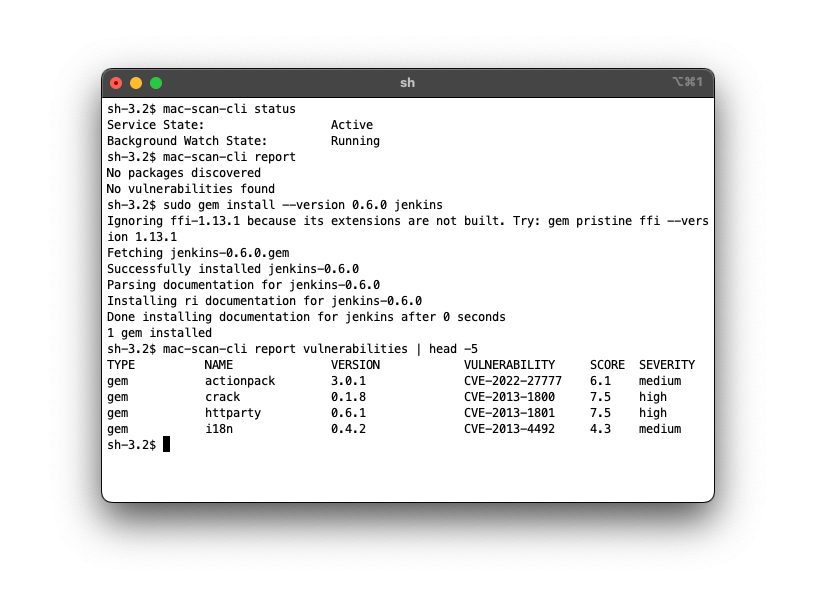Image resolution: width=820 pixels, height=602 pixels.
Task: Click 'No packages discovered' line
Action: pyautogui.click(x=184, y=173)
